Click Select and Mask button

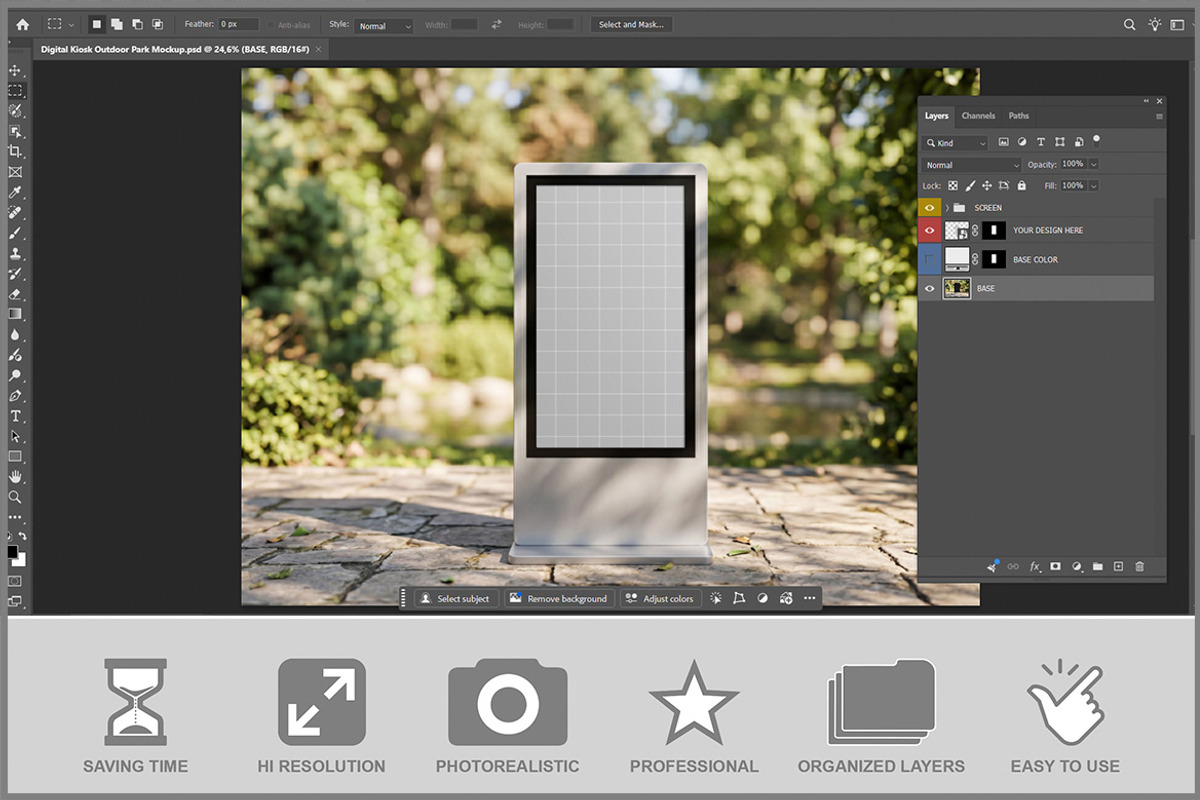click(x=631, y=24)
